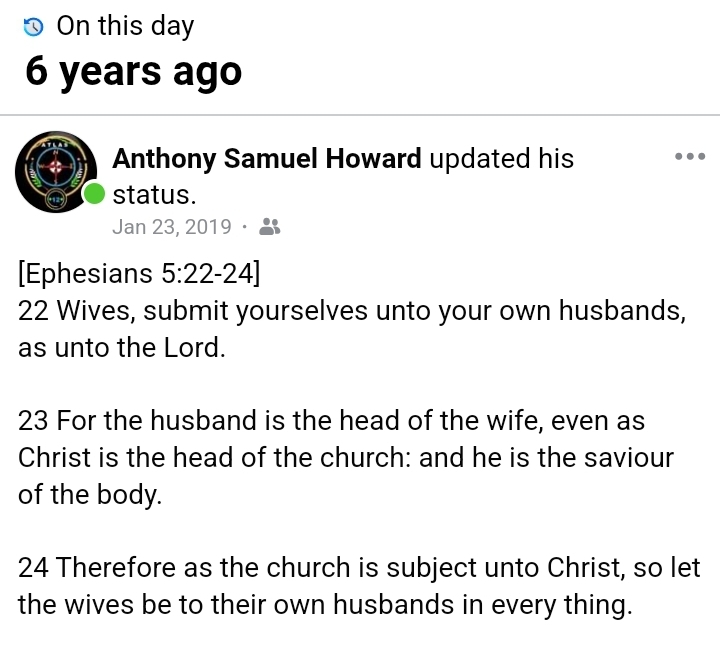Tap the 'Christ is the head of the church' line
The image size is (720, 646).
click(x=346, y=458)
